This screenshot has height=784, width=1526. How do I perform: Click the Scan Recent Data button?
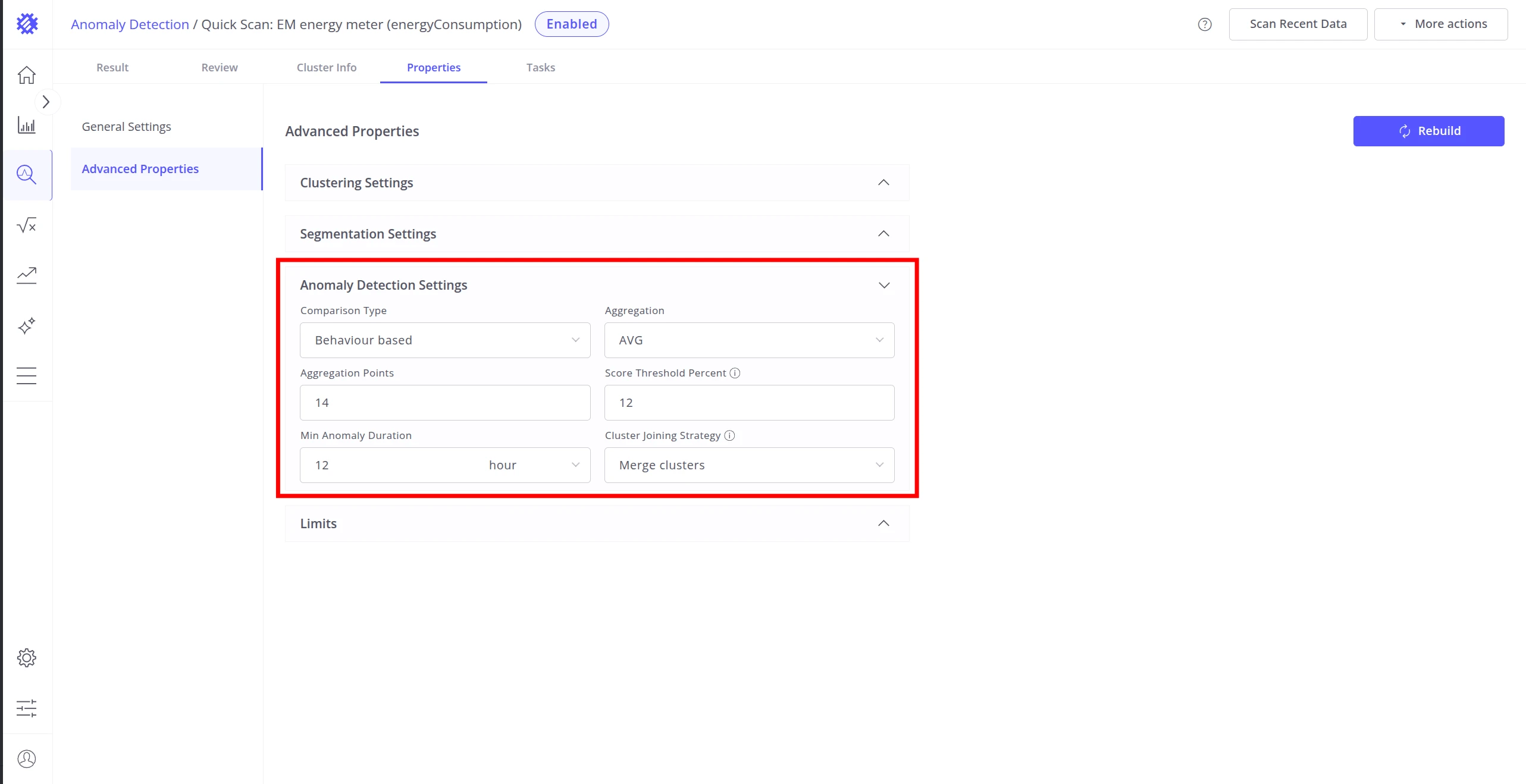coord(1298,24)
